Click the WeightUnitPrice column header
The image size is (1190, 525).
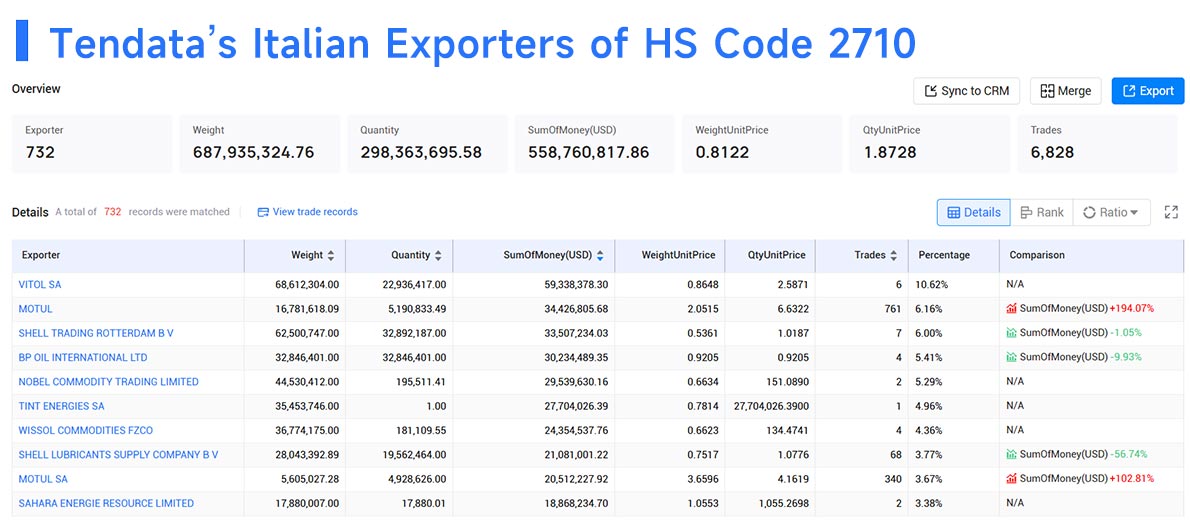[x=670, y=256]
